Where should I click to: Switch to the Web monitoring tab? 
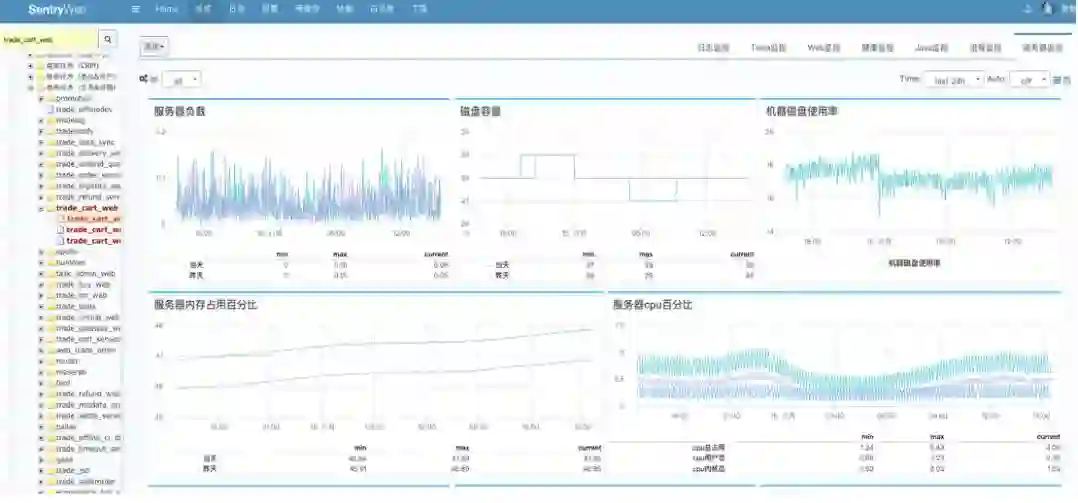[x=824, y=48]
